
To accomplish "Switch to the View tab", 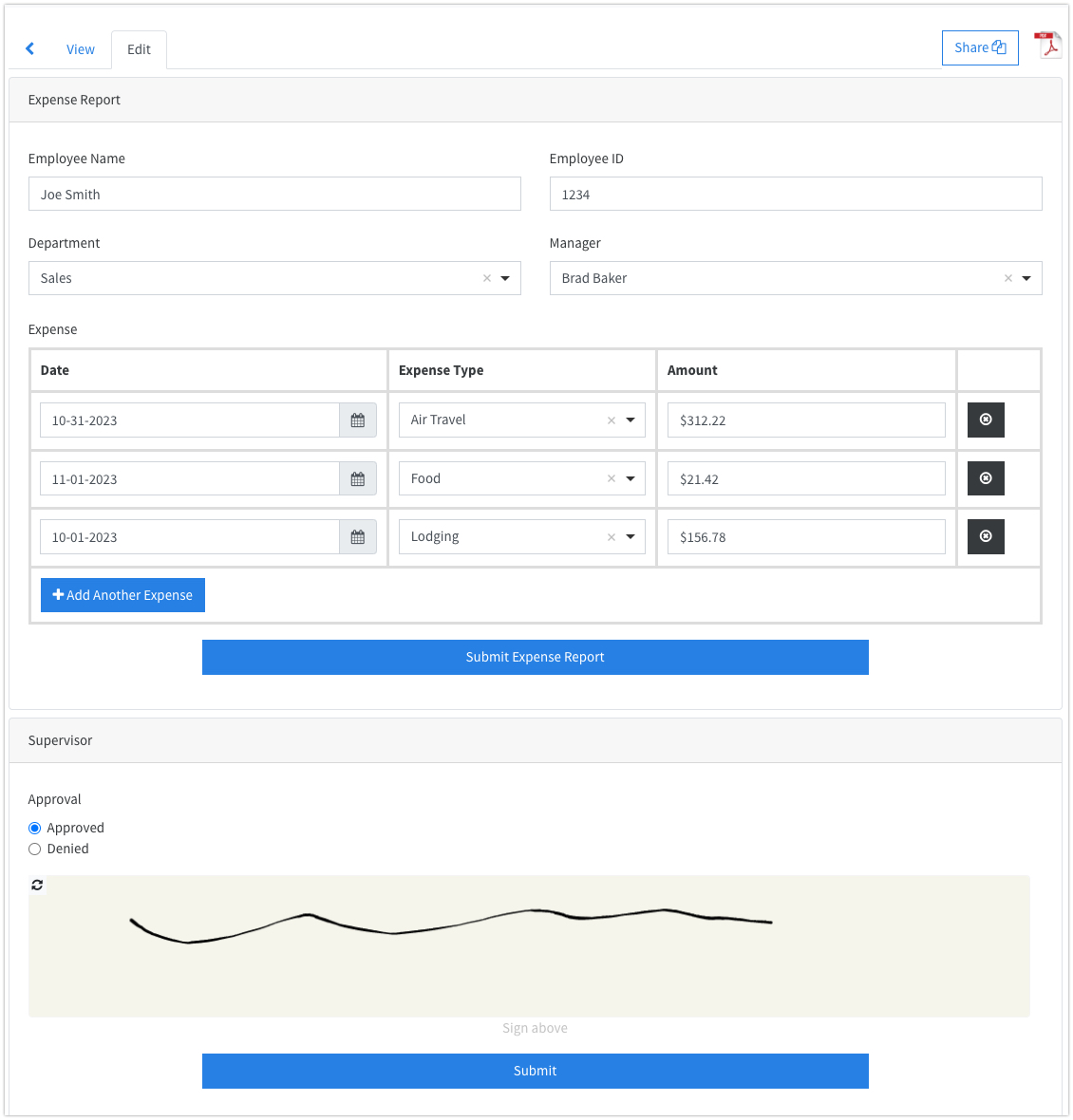I will 81,49.
